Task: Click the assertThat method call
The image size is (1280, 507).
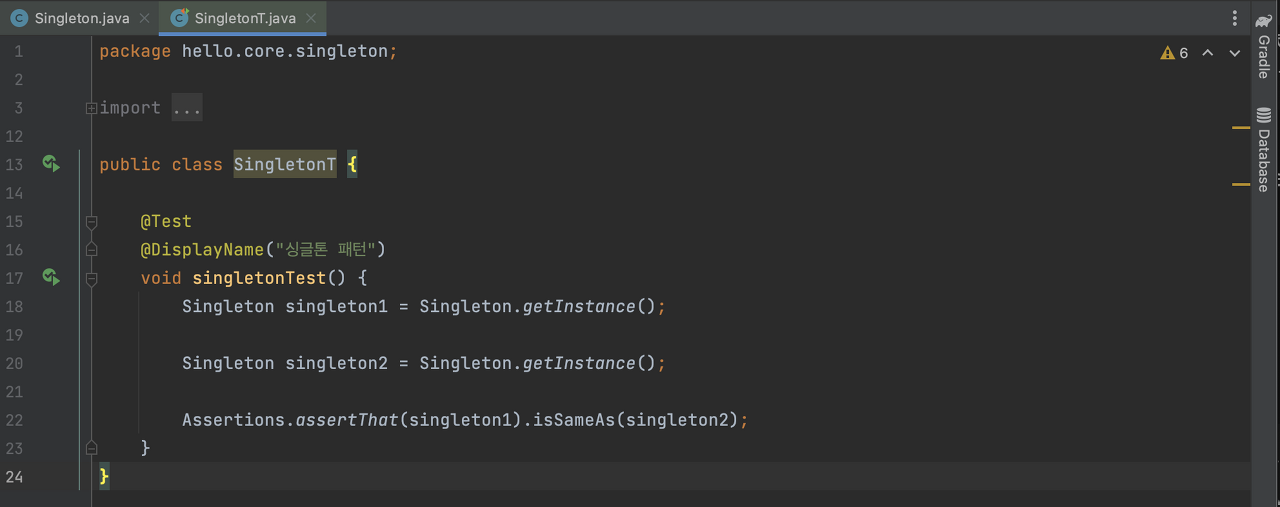Action: [x=347, y=420]
